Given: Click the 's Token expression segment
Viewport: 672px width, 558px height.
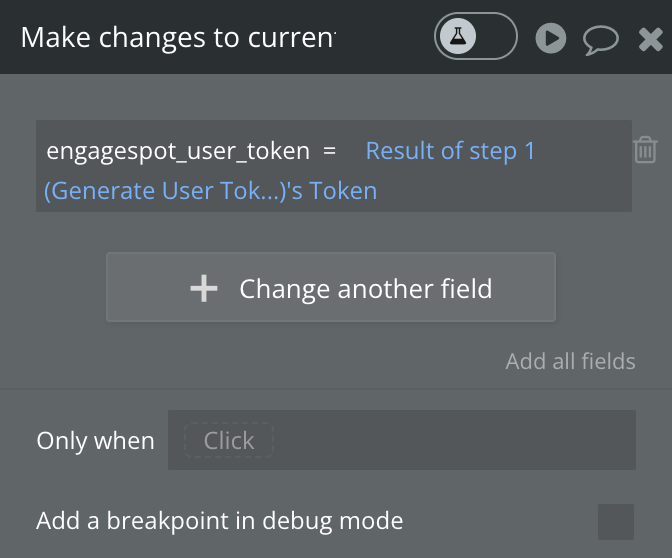Looking at the screenshot, I should coord(332,191).
